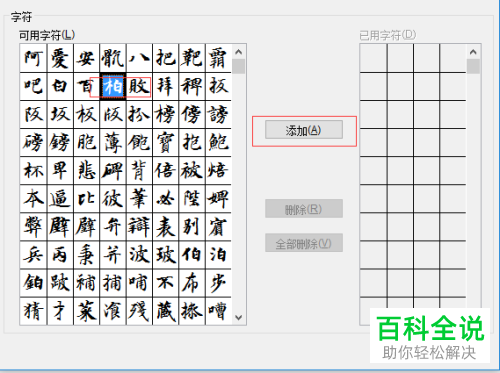
Task: Select character 把 in available list
Action: 166,58
